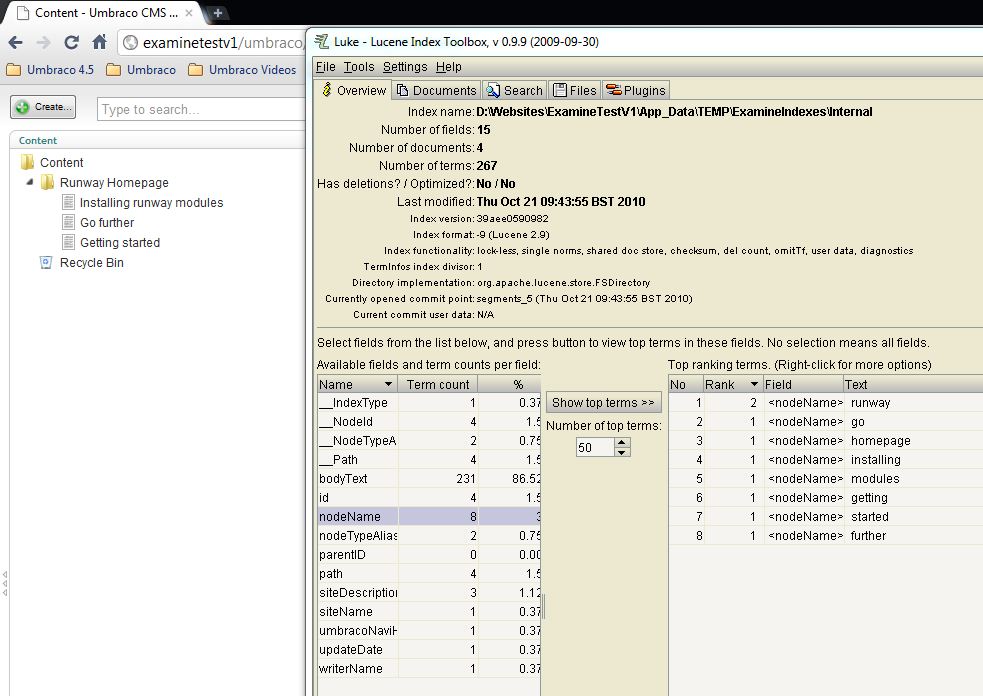This screenshot has width=983, height=696.
Task: Decrease the number of top terms
Action: 621,452
